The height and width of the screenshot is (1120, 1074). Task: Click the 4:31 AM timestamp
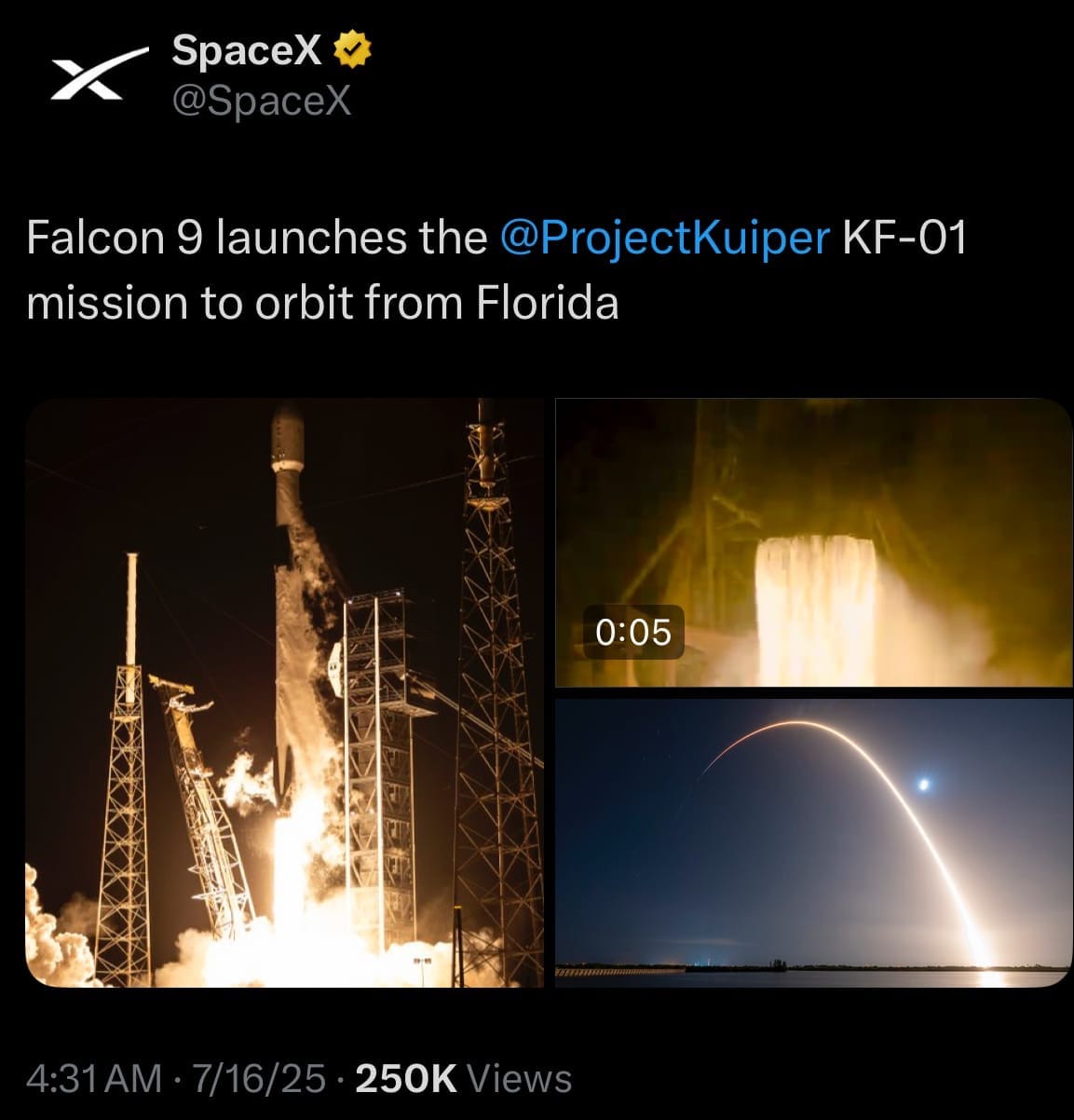pyautogui.click(x=95, y=1079)
